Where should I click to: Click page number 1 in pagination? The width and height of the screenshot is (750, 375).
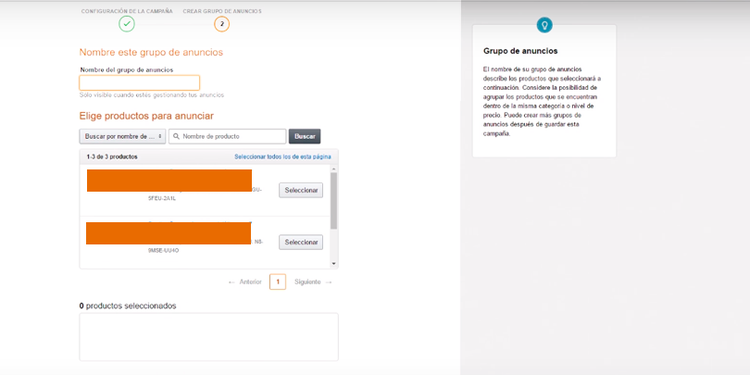277,282
